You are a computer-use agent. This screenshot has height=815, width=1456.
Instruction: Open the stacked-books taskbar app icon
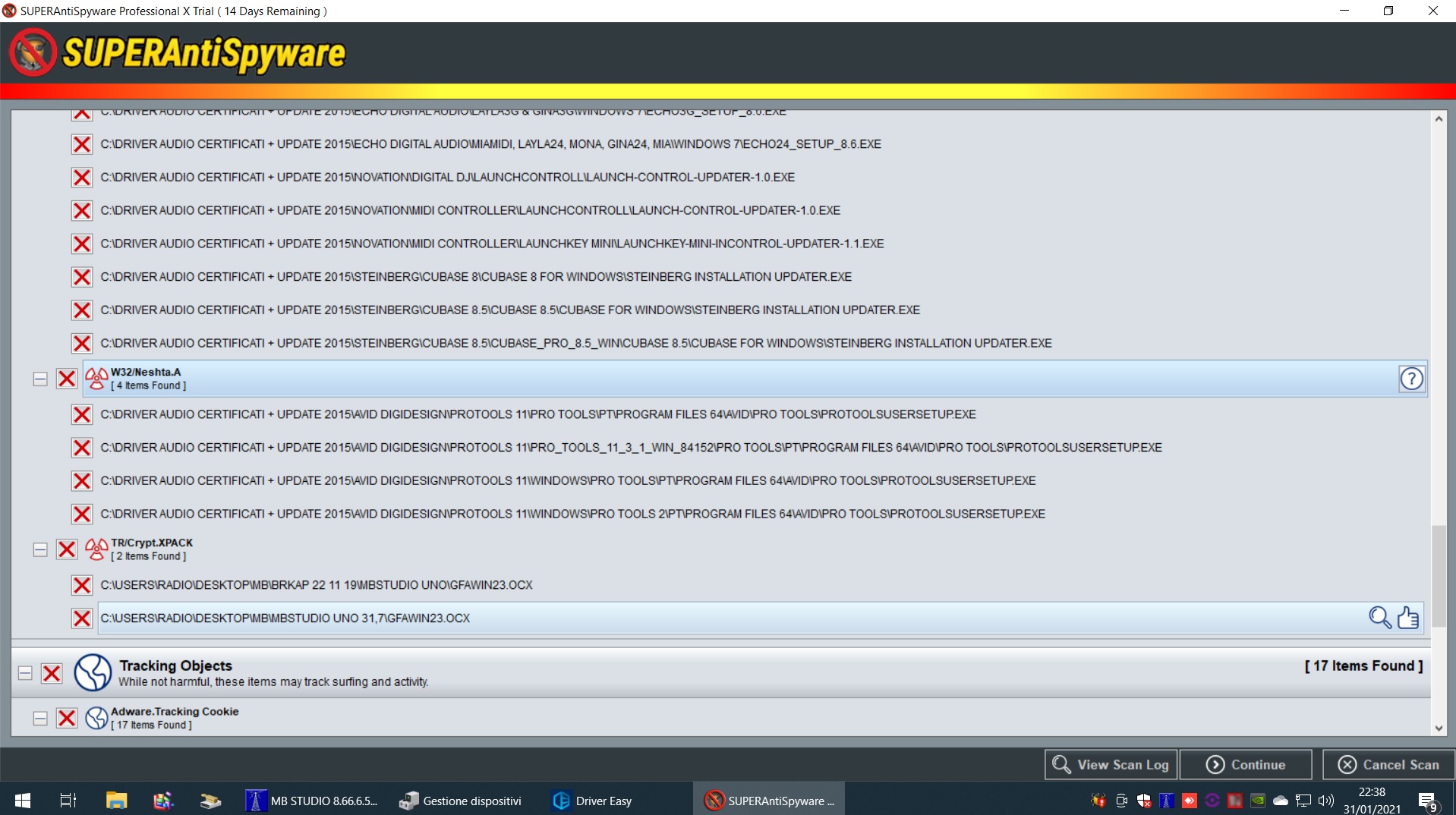pyautogui.click(x=210, y=801)
